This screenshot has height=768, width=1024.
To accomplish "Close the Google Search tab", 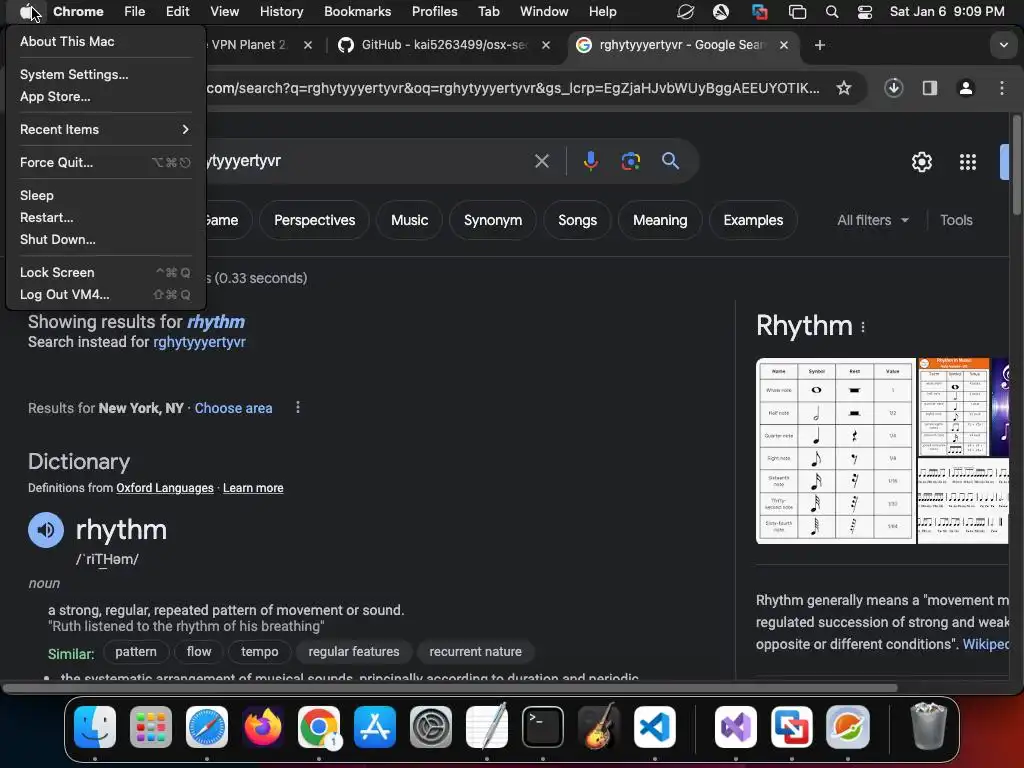I will click(784, 44).
